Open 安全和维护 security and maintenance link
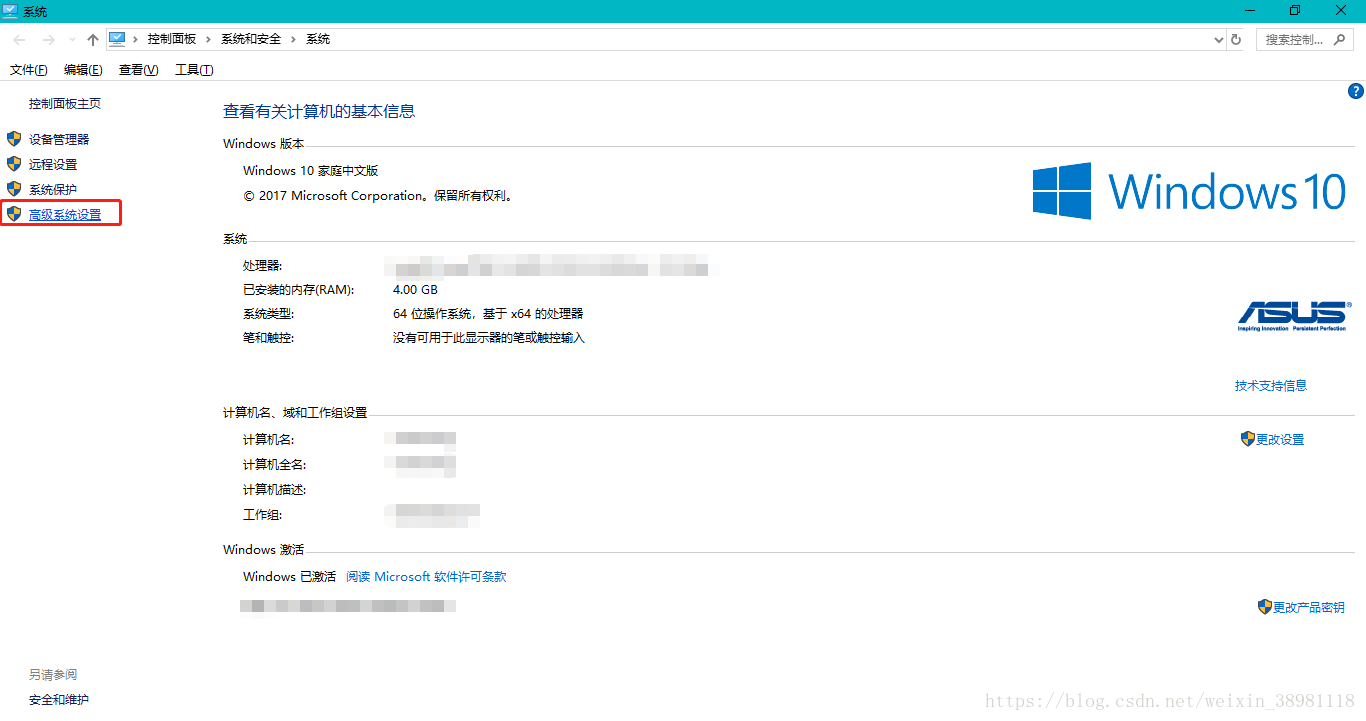 pos(59,700)
